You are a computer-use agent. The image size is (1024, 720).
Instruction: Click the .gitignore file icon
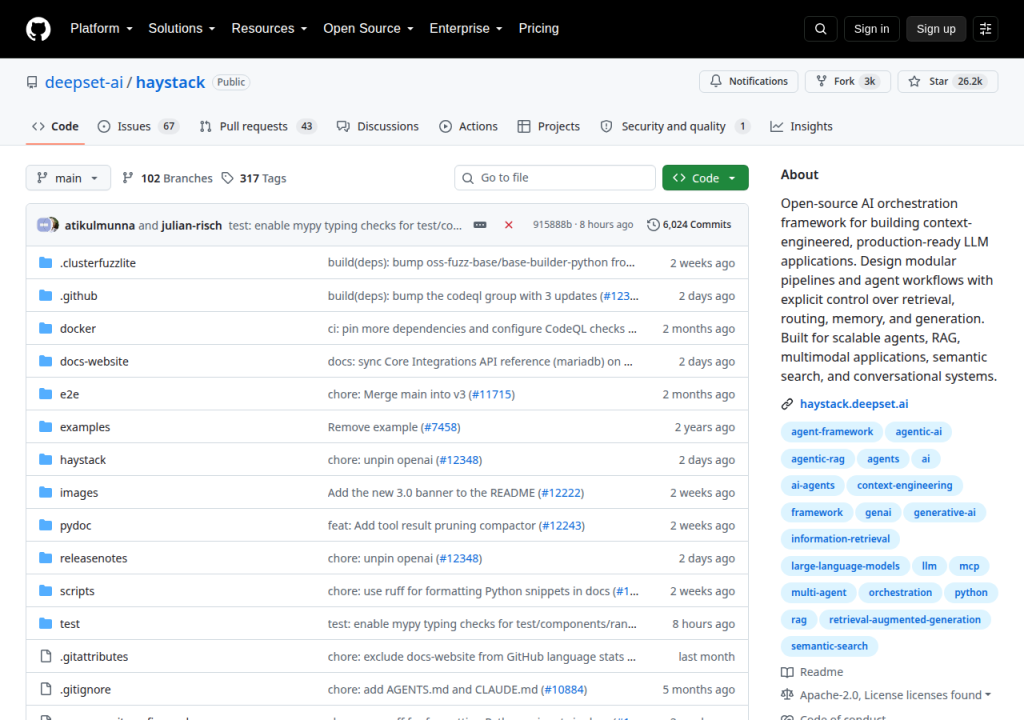(45, 689)
